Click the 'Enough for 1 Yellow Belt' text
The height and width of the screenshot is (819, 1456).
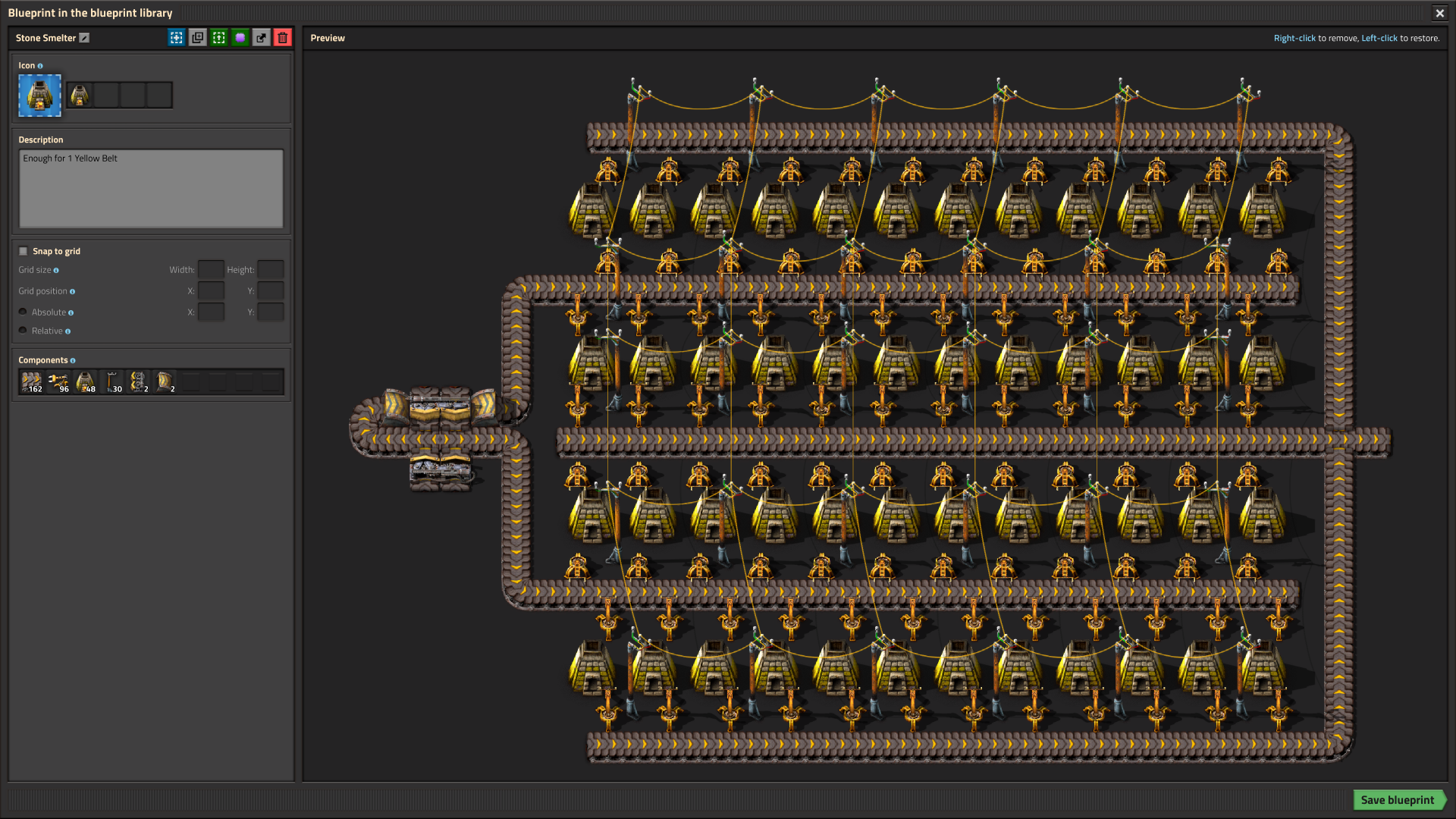point(71,159)
